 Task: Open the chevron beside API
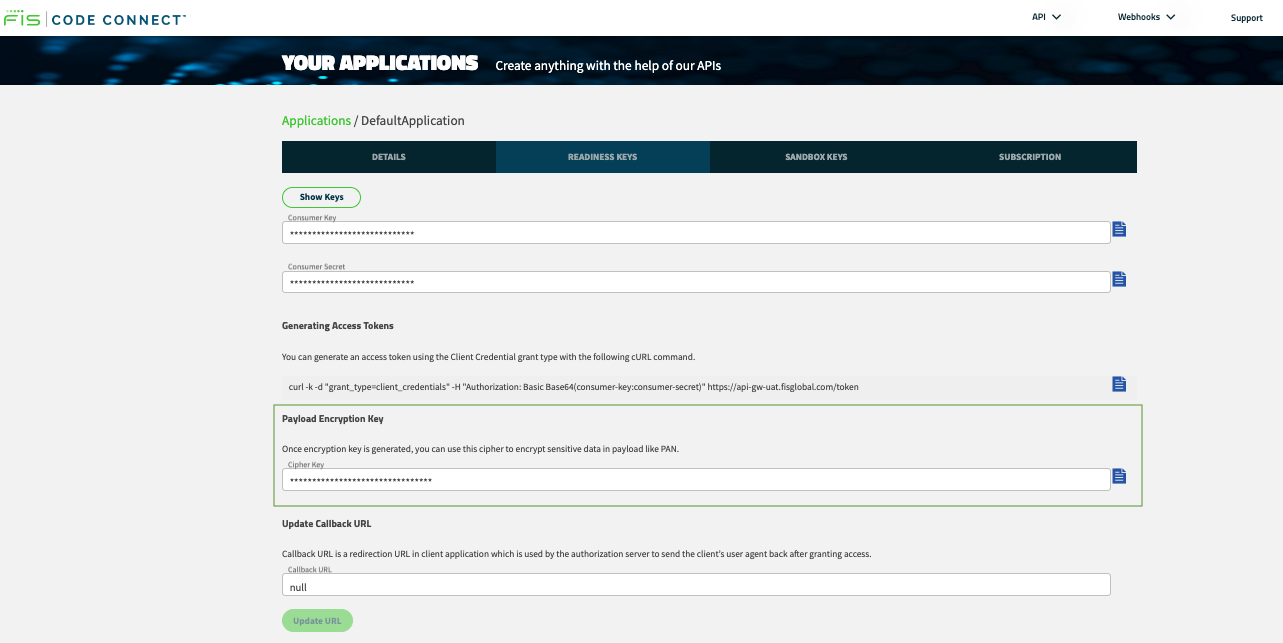[1058, 16]
